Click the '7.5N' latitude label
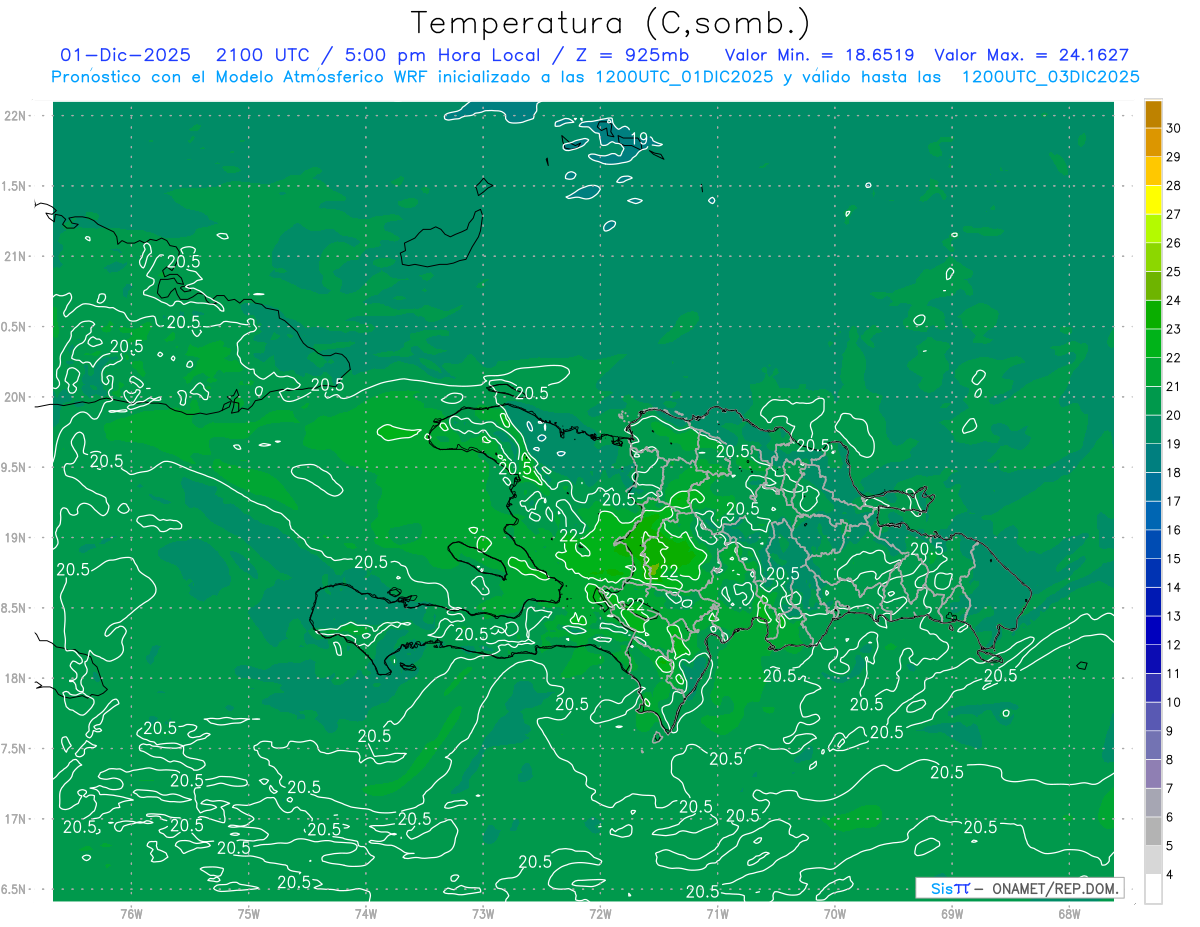This screenshot has width=1200, height=927. tap(14, 749)
